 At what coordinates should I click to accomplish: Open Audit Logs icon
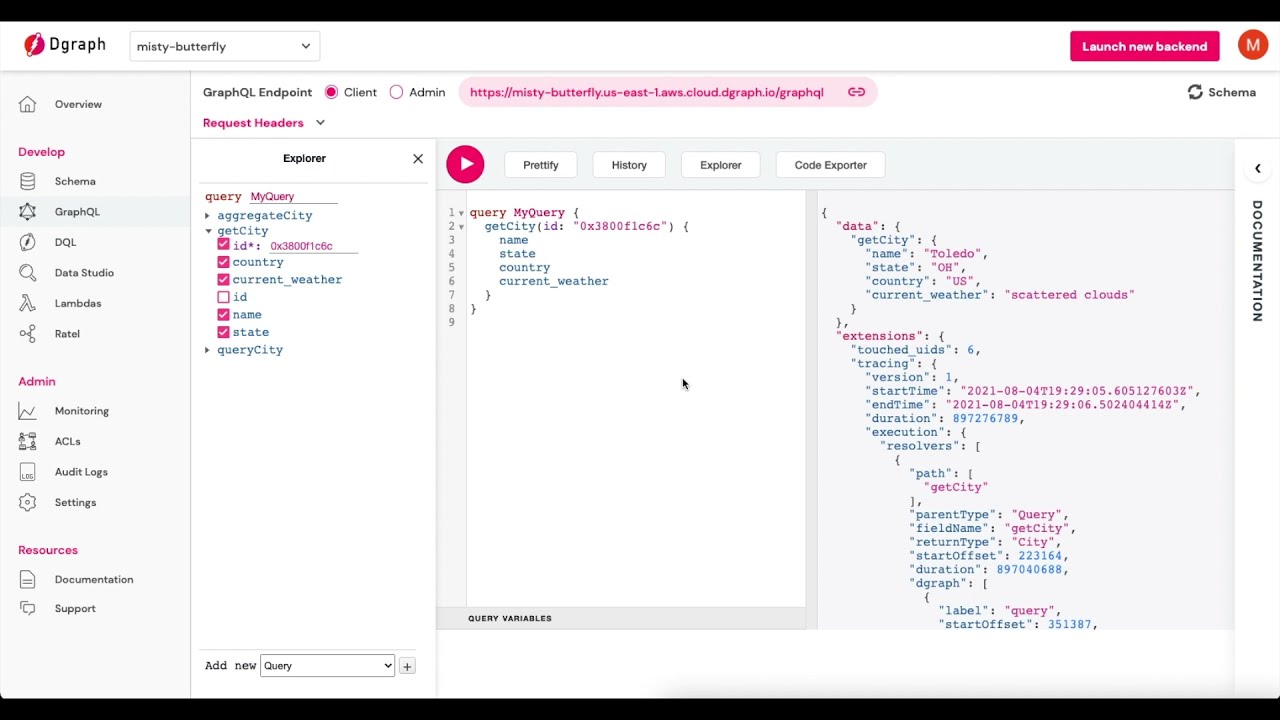click(x=27, y=472)
